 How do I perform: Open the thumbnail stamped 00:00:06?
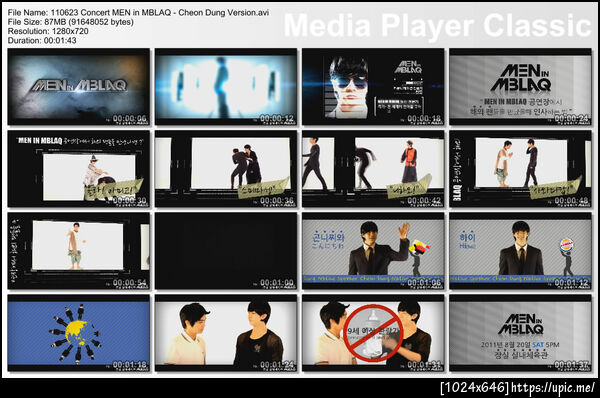point(78,87)
